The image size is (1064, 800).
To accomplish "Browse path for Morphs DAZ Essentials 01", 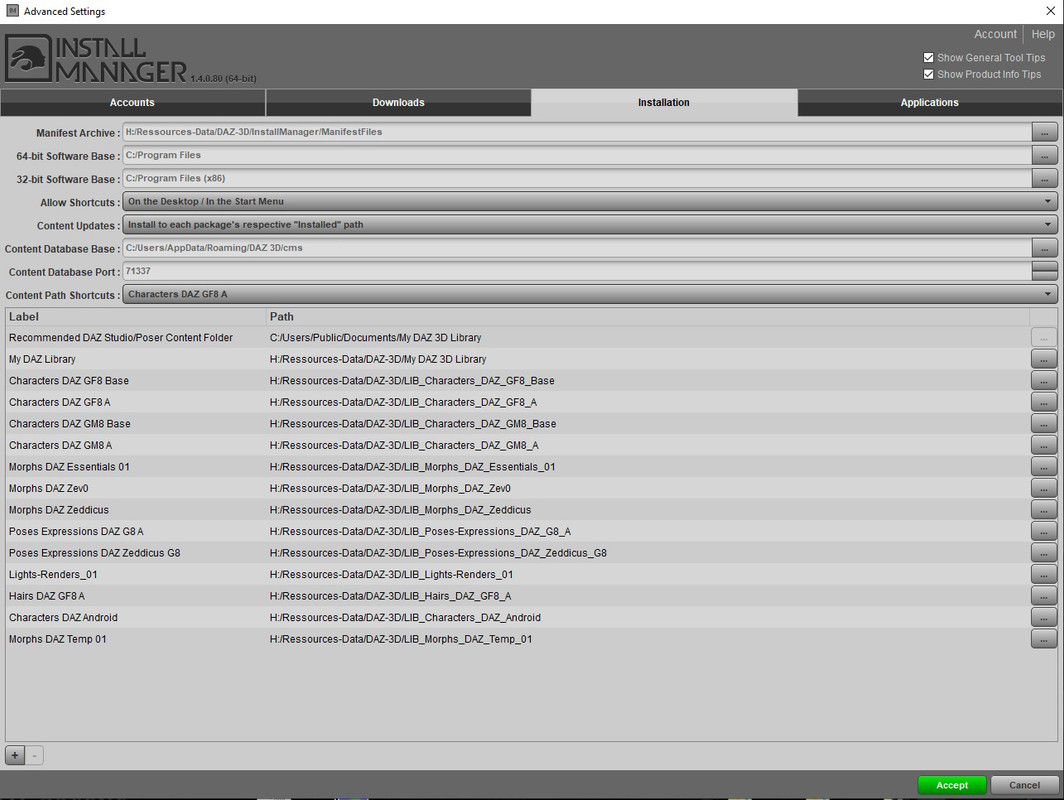I will pyautogui.click(x=1044, y=467).
